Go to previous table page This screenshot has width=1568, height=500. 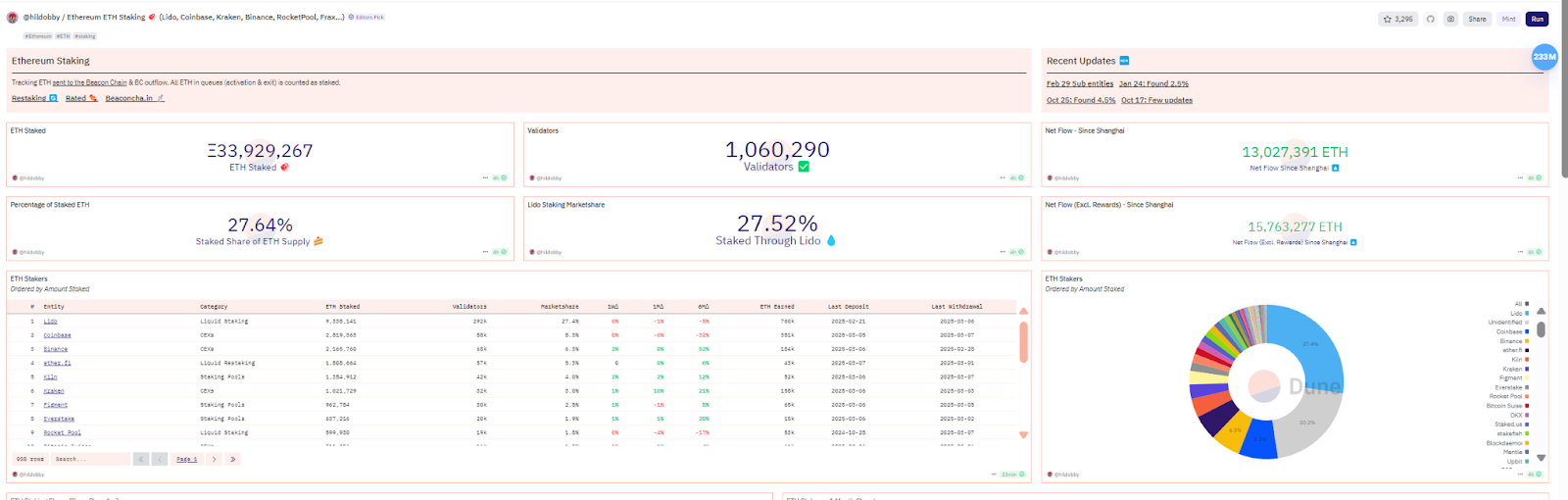(x=160, y=459)
